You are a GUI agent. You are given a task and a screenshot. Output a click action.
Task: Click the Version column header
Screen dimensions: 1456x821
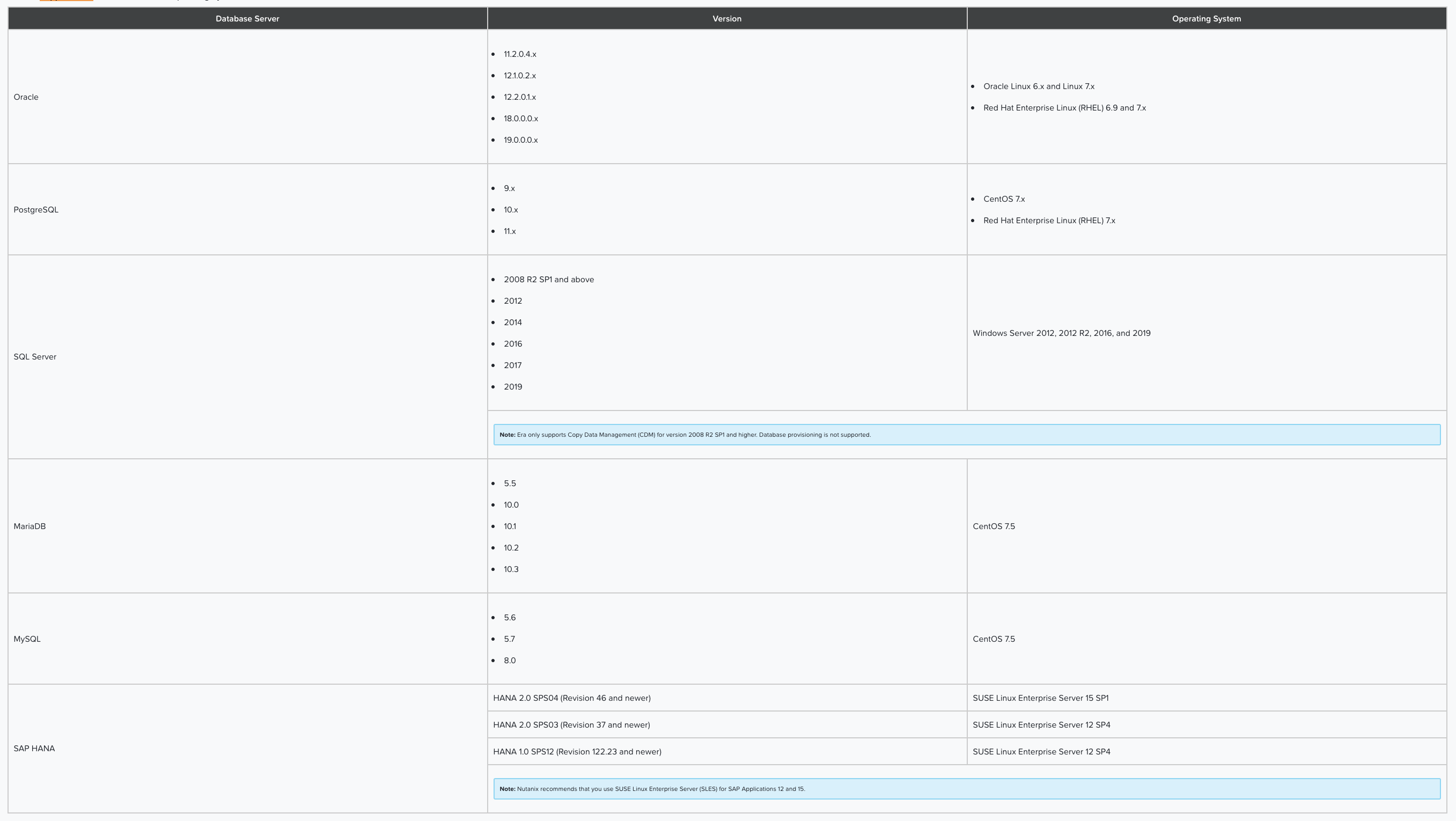pyautogui.click(x=727, y=19)
